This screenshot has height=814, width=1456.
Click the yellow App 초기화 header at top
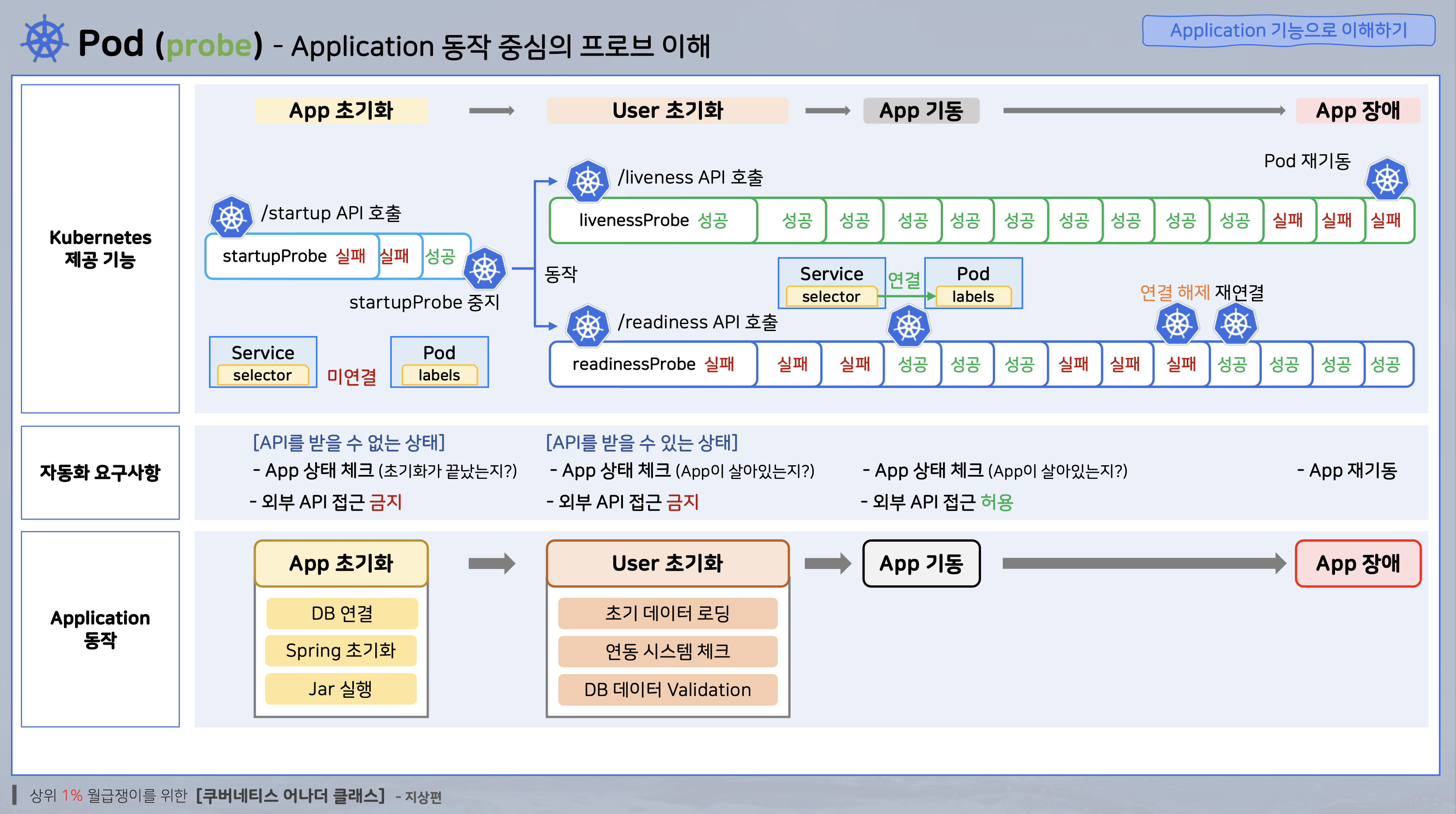pos(341,110)
